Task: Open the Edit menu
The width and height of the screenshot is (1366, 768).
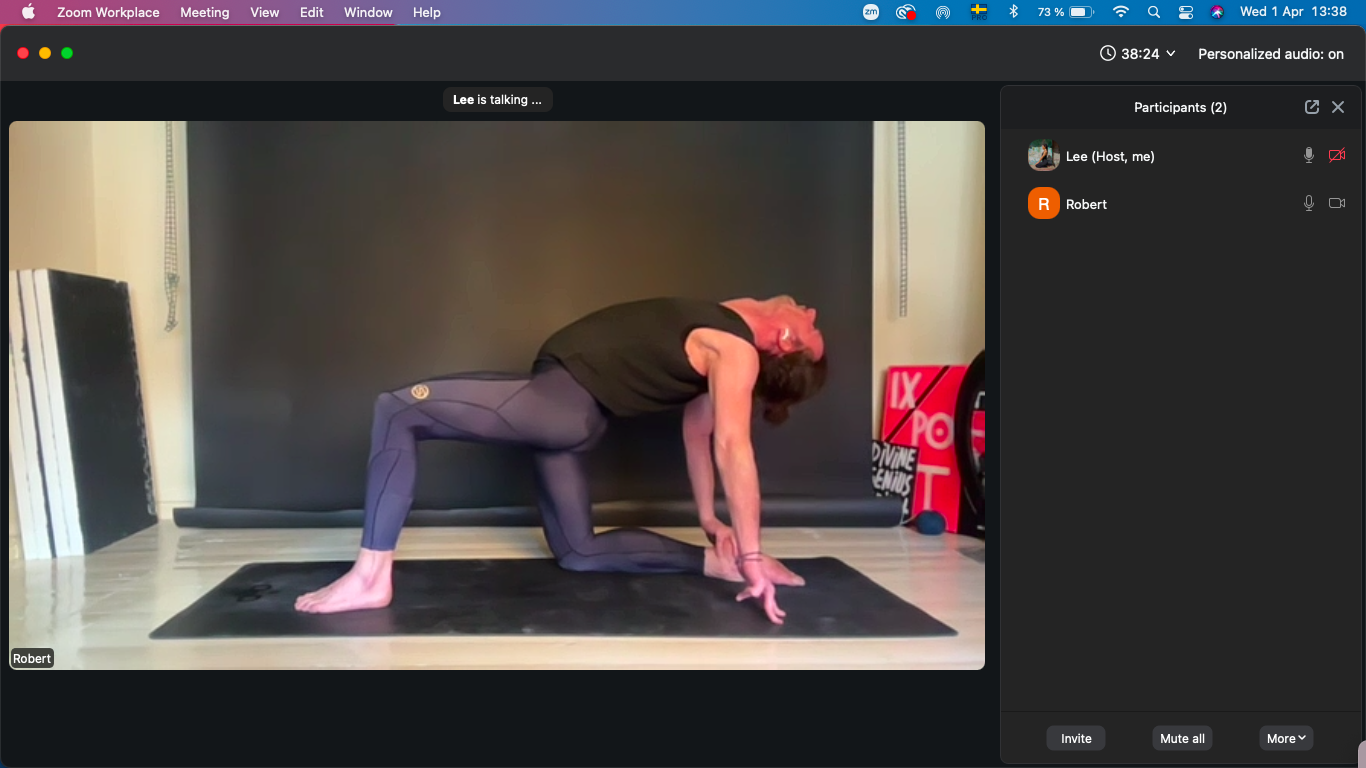Action: [312, 12]
